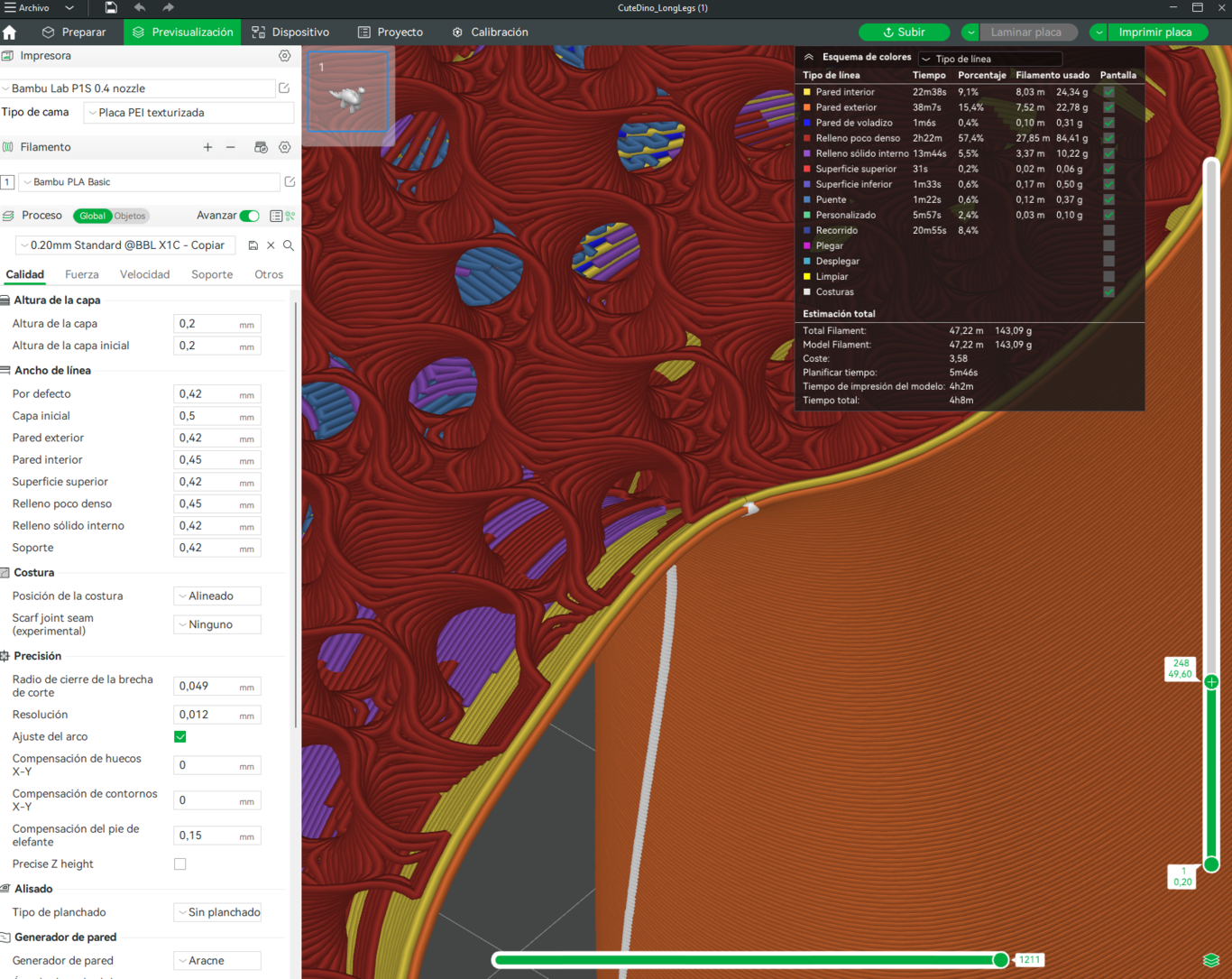Open the Bambu PLA Basic filament dropdown
This screenshot has width=1232, height=979.
click(149, 181)
